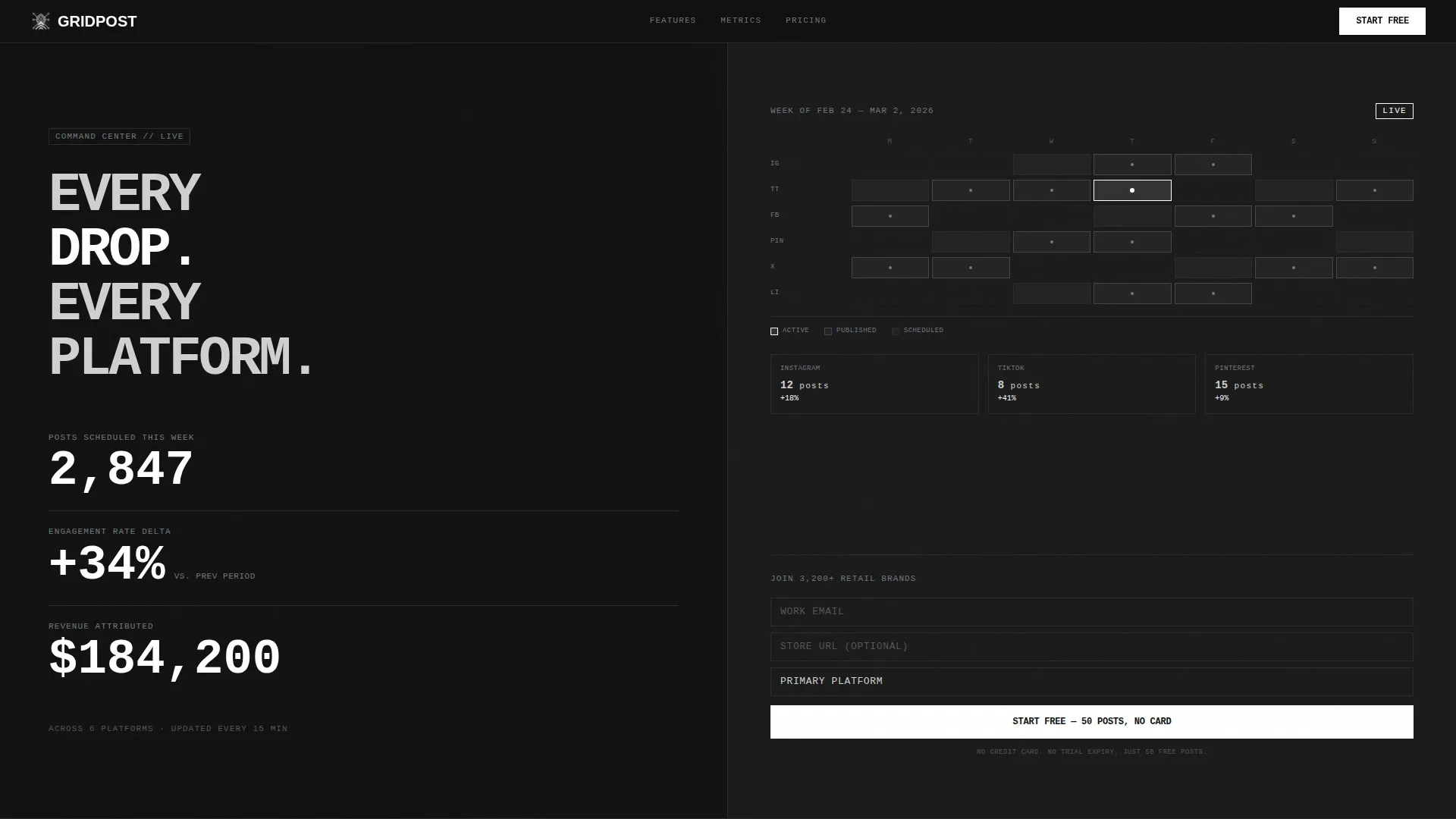1456x819 pixels.
Task: Select the active TikTok Thursday slot
Action: pos(1132,190)
